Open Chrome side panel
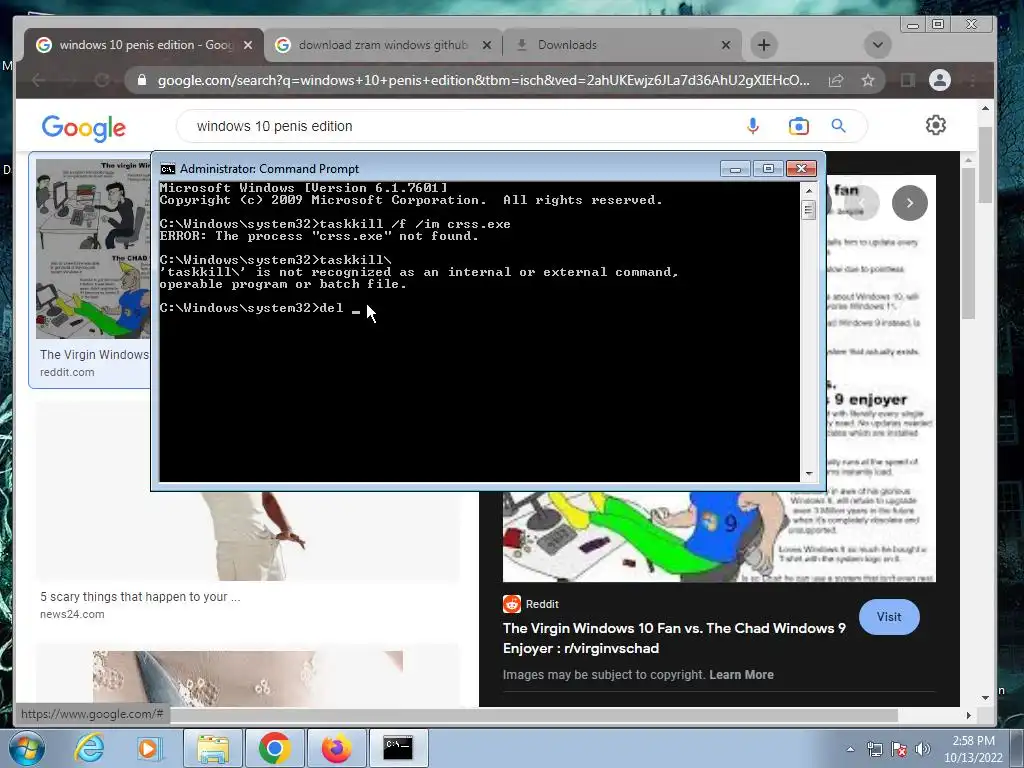 click(907, 80)
